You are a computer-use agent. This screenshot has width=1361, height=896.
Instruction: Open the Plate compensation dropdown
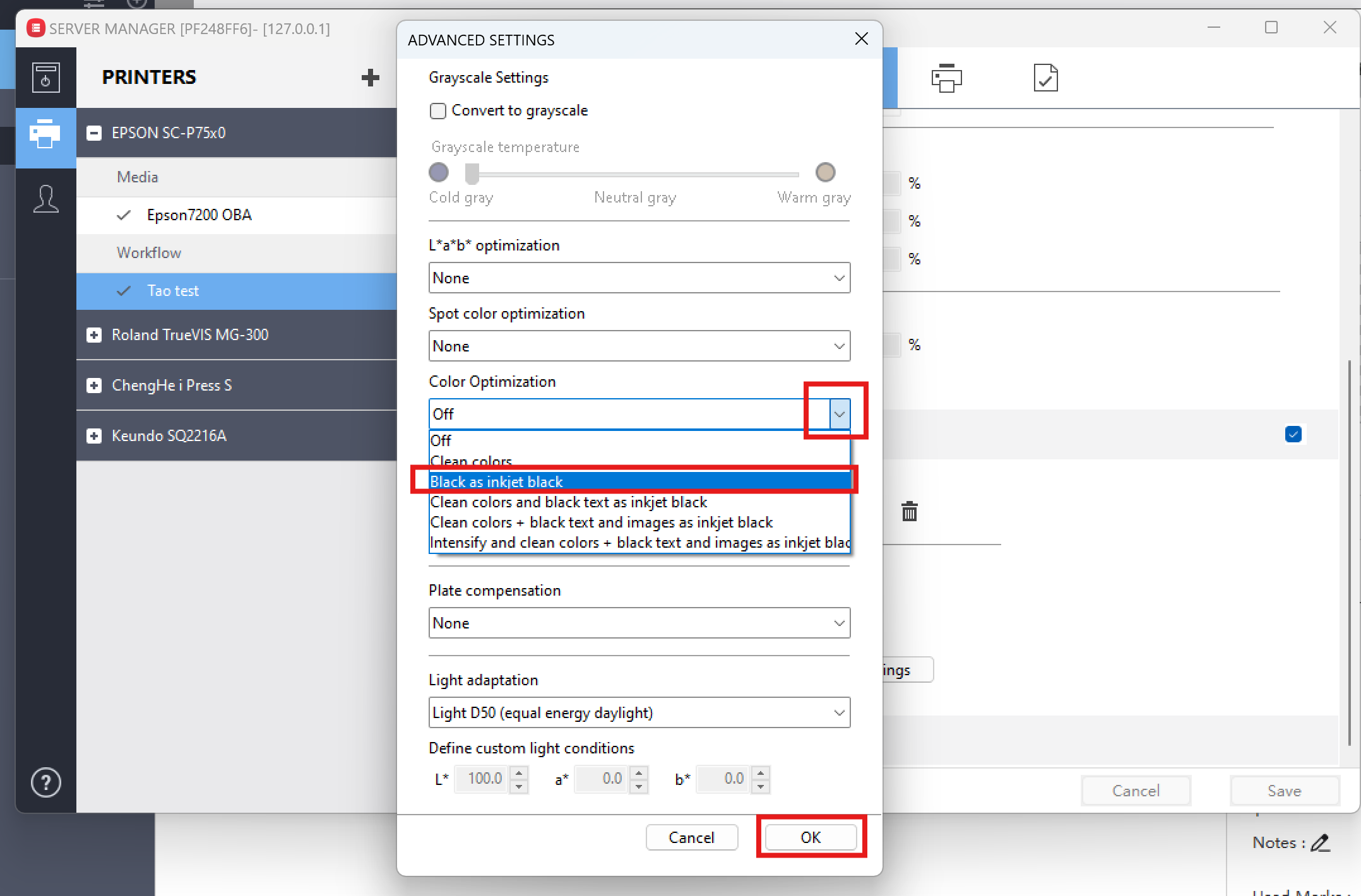639,623
